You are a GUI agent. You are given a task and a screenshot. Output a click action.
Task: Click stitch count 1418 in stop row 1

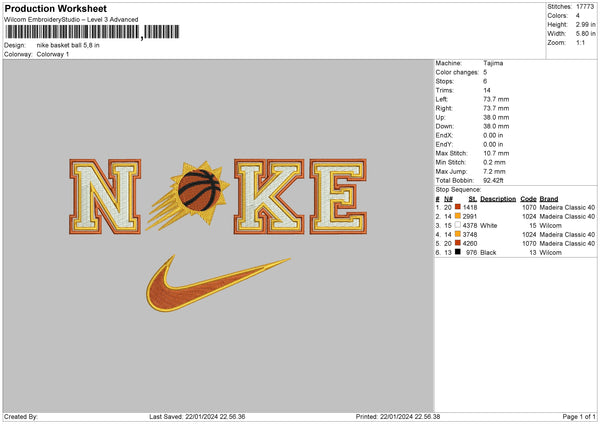coord(470,207)
